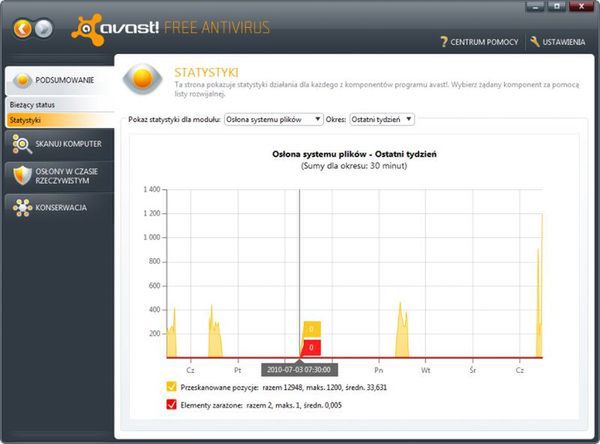Viewport: 600px width, 444px height.
Task: Click the Śr day label on axis
Action: (x=473, y=370)
